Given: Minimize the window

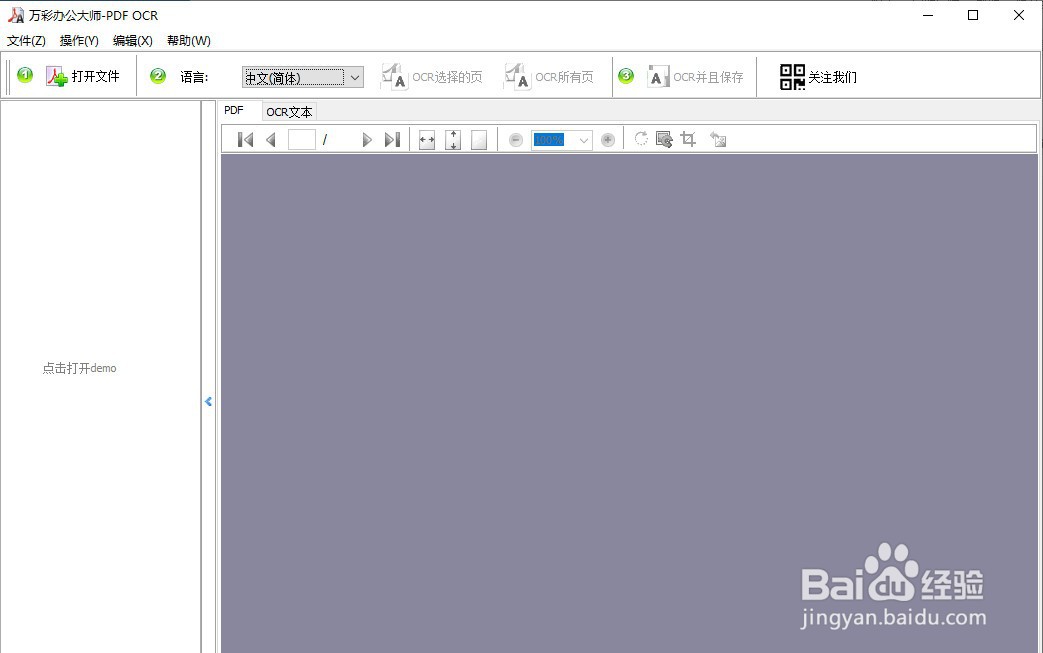Looking at the screenshot, I should [x=929, y=15].
